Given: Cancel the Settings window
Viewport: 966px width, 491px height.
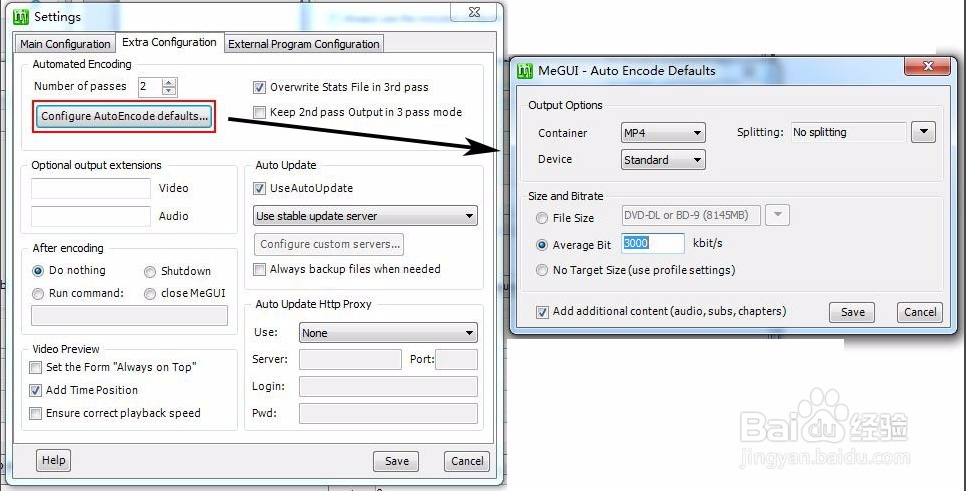Looking at the screenshot, I should 467,461.
